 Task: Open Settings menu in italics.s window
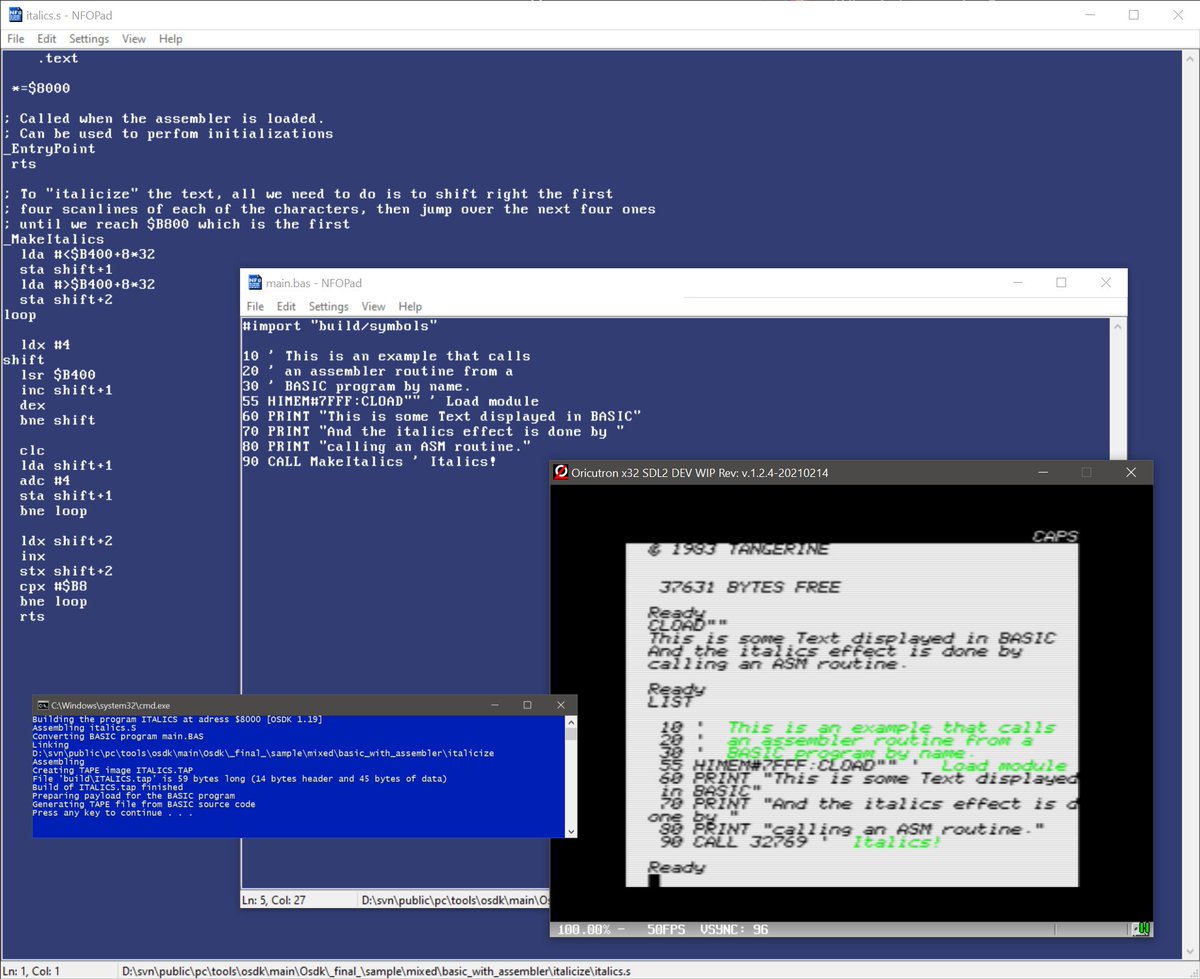coord(89,39)
